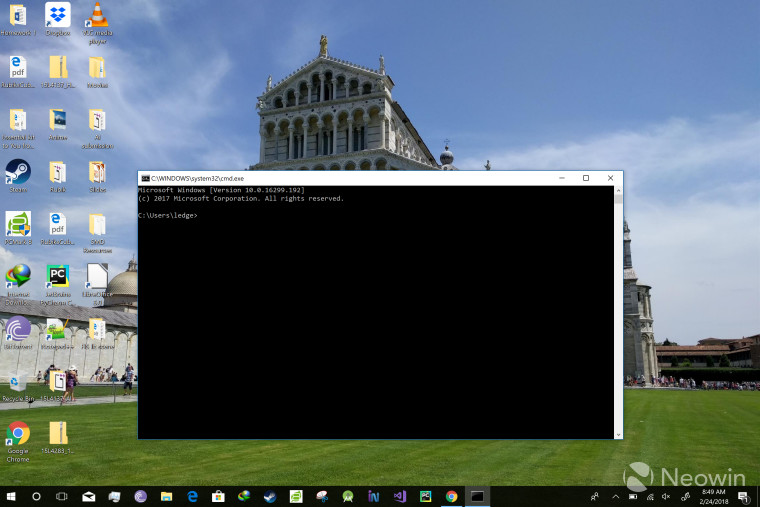Select the Command Prompt taskbar button
The height and width of the screenshot is (507, 760).
[477, 496]
